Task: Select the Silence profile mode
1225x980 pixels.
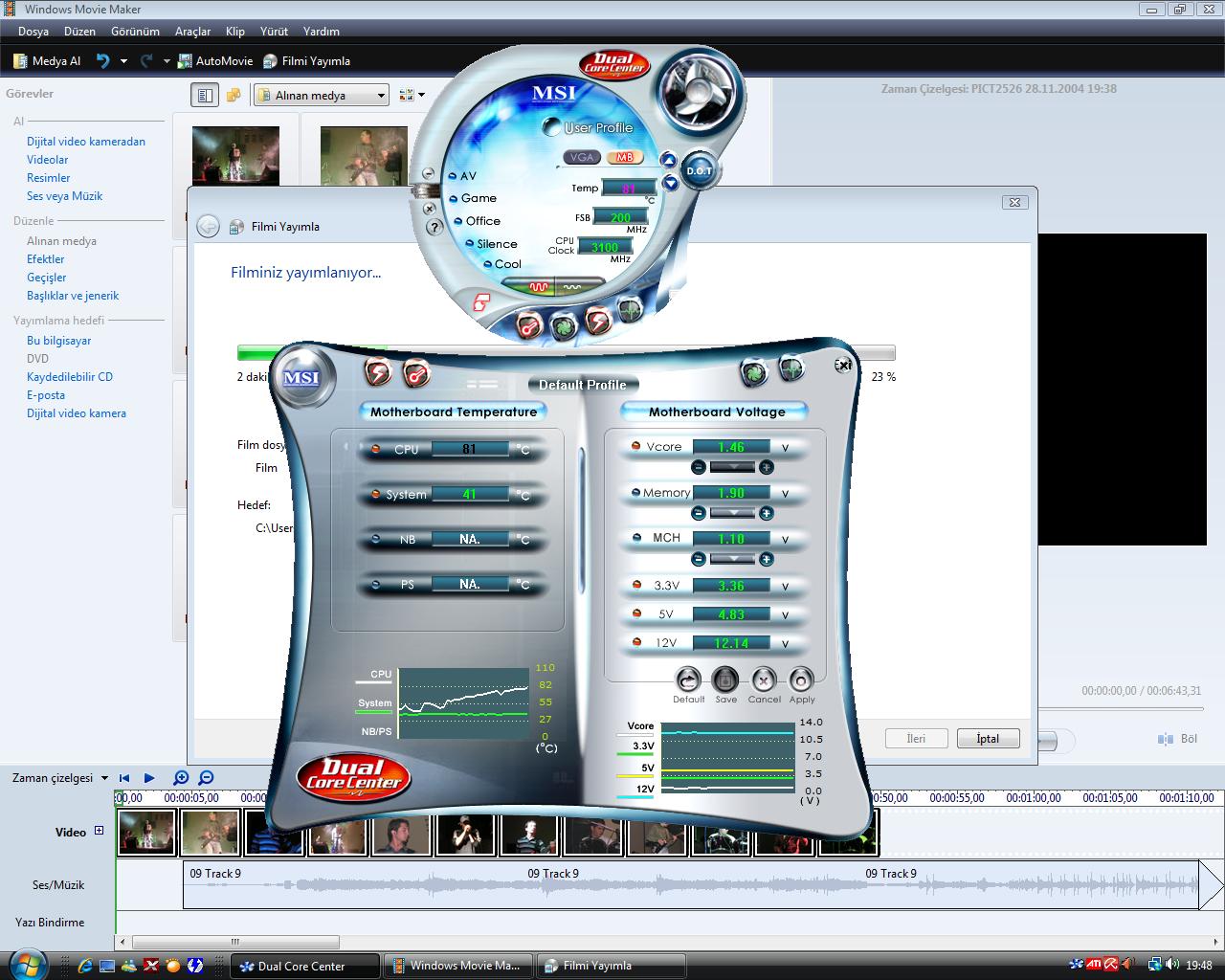Action: pyautogui.click(x=492, y=244)
